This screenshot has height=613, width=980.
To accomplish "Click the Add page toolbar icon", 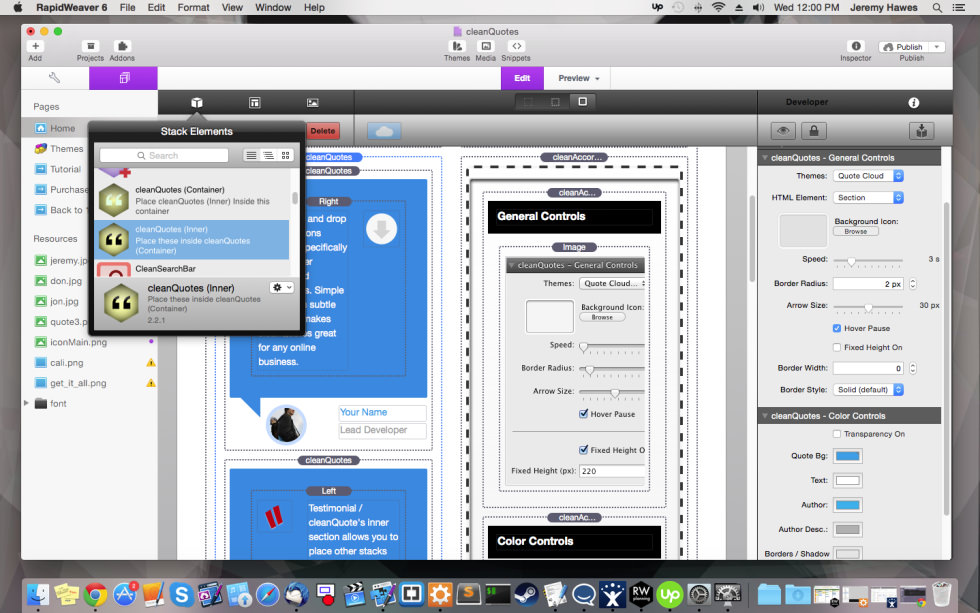I will point(35,46).
